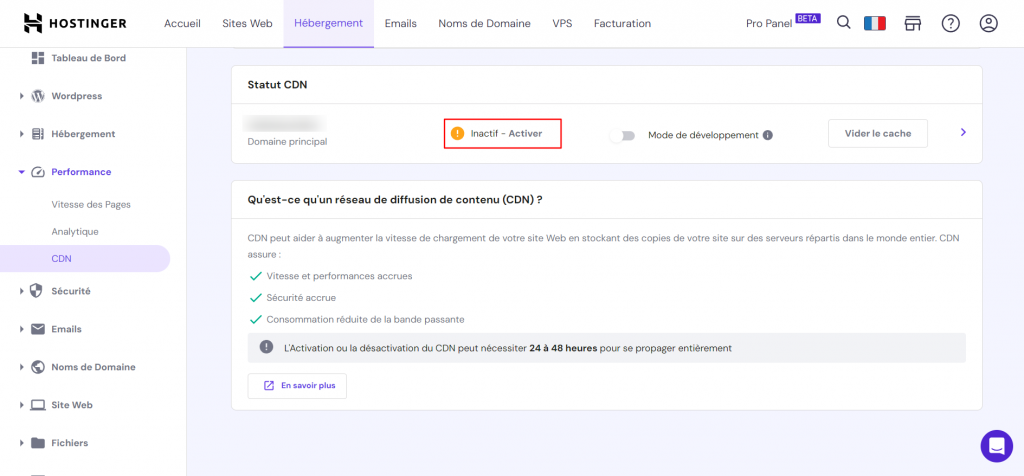This screenshot has height=476, width=1024.
Task: Open the user profile icon
Action: 989,24
